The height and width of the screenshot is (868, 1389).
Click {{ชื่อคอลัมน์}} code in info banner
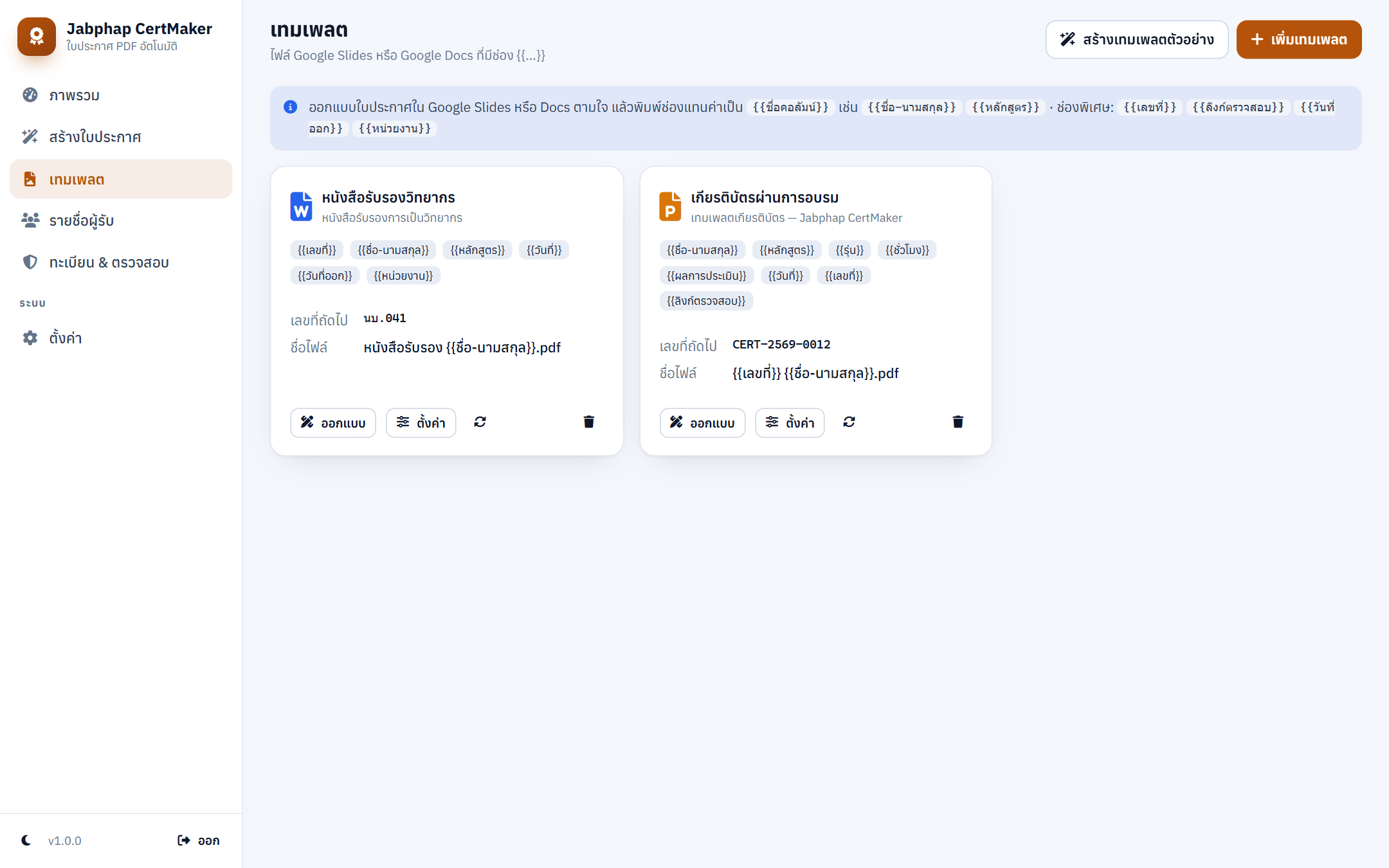[791, 107]
